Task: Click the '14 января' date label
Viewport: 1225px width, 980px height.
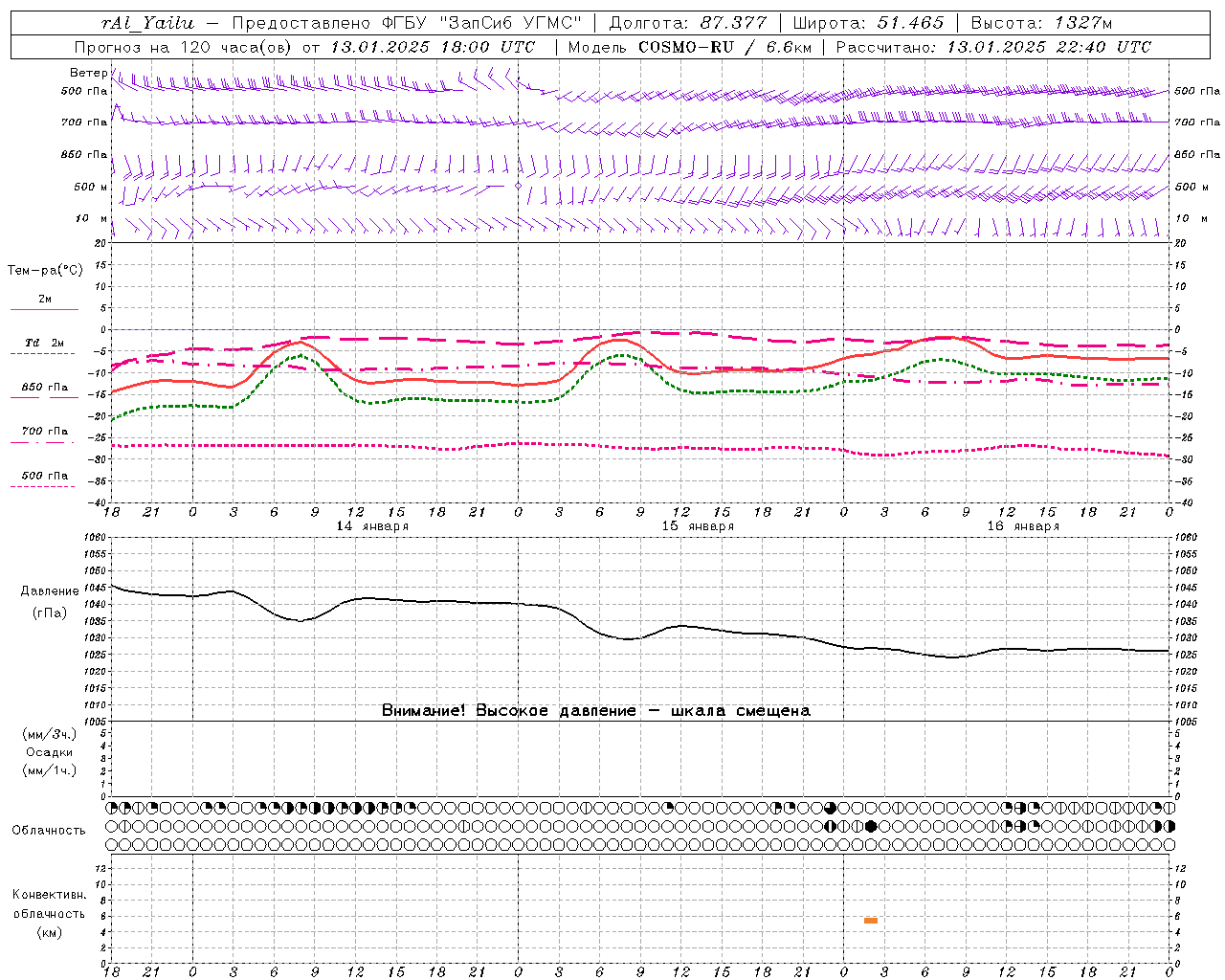Action: coord(372,526)
